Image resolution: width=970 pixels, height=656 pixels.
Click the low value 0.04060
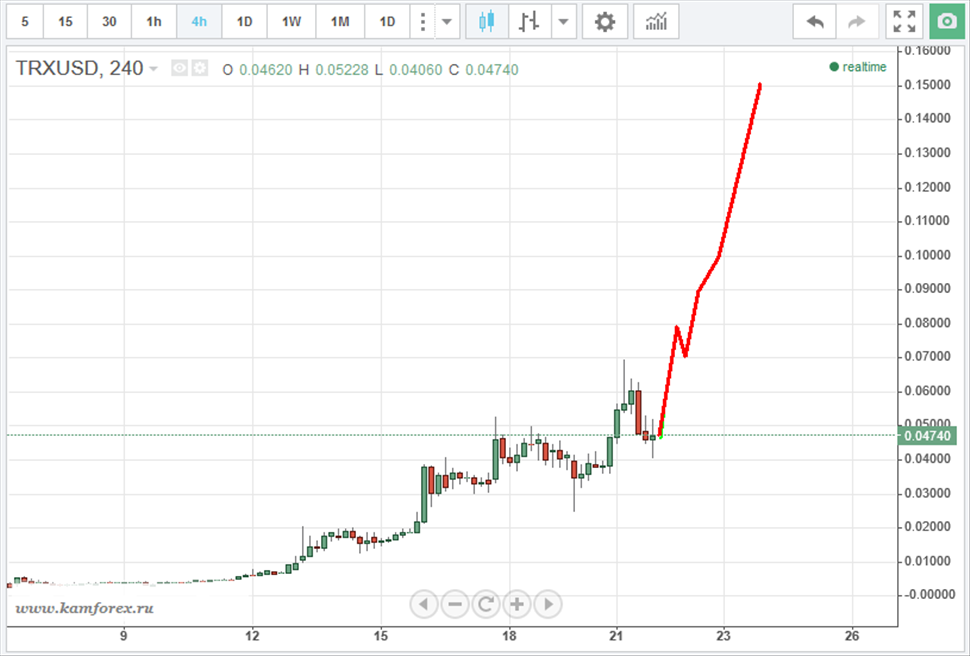pos(416,70)
